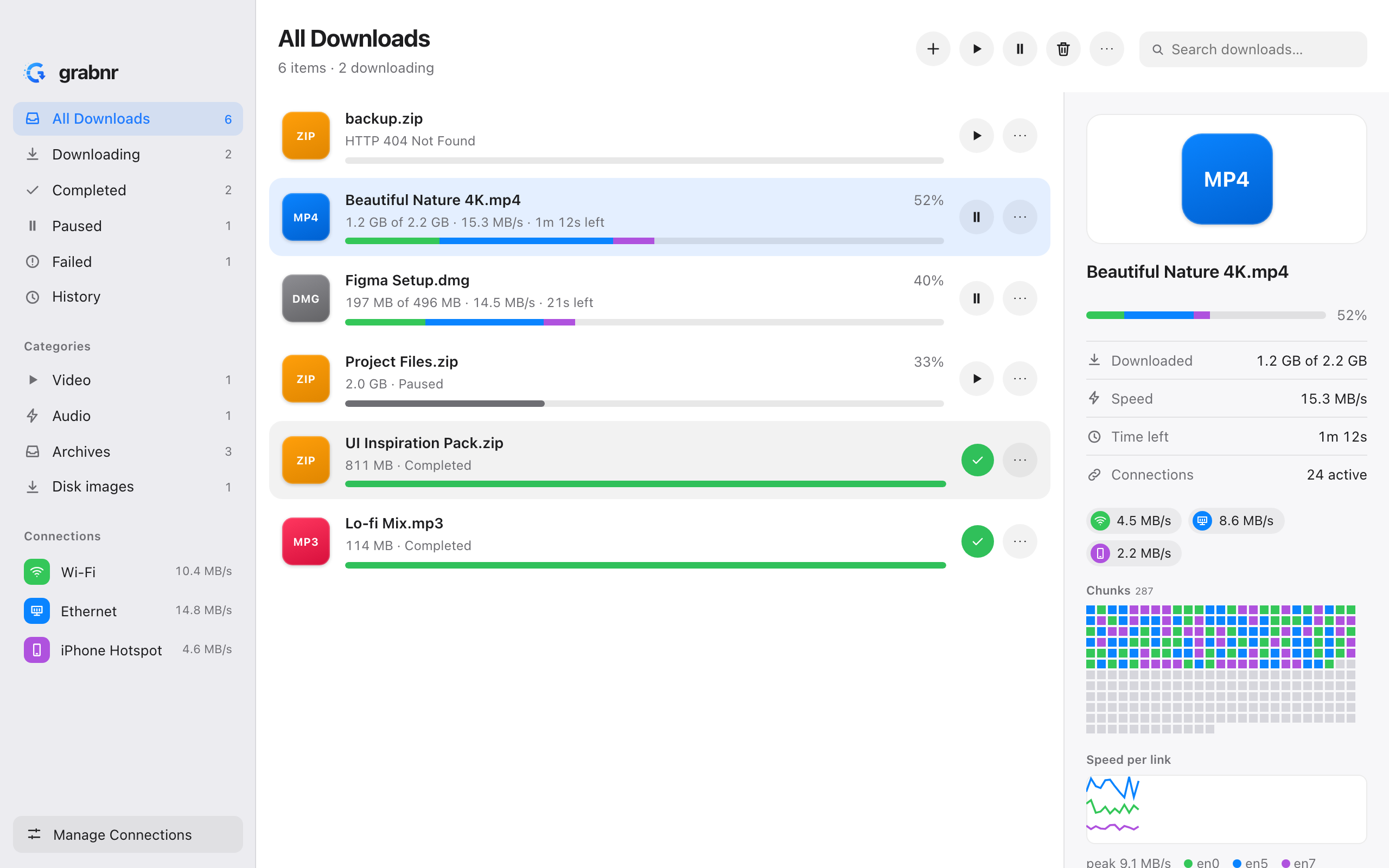Click the green completed checkmark for Lo-fi Mix.mp3
The height and width of the screenshot is (868, 1389).
click(x=978, y=541)
